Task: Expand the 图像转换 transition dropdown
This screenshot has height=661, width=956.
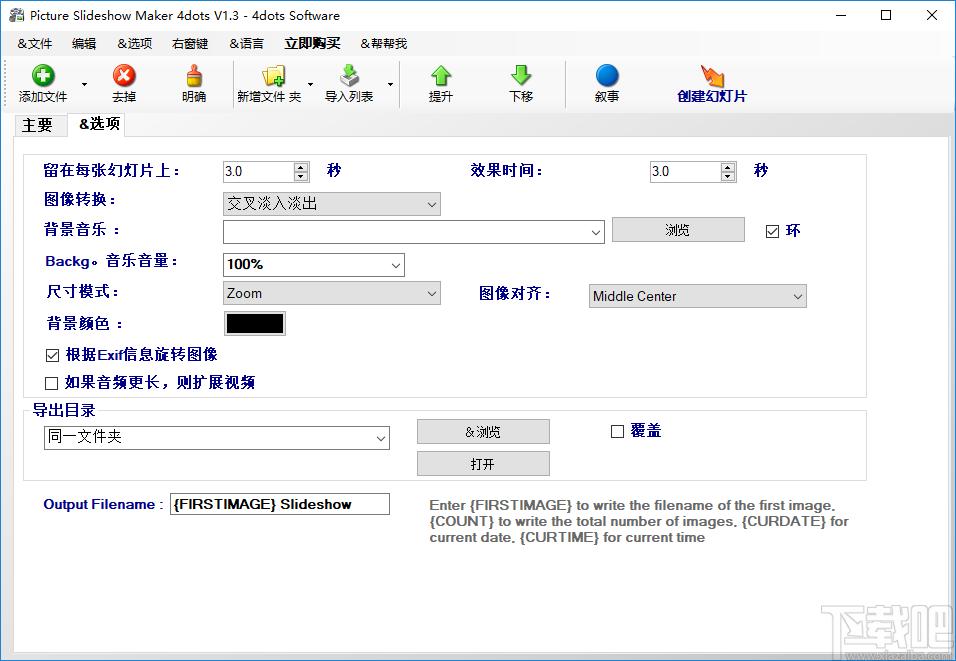Action: tap(432, 204)
